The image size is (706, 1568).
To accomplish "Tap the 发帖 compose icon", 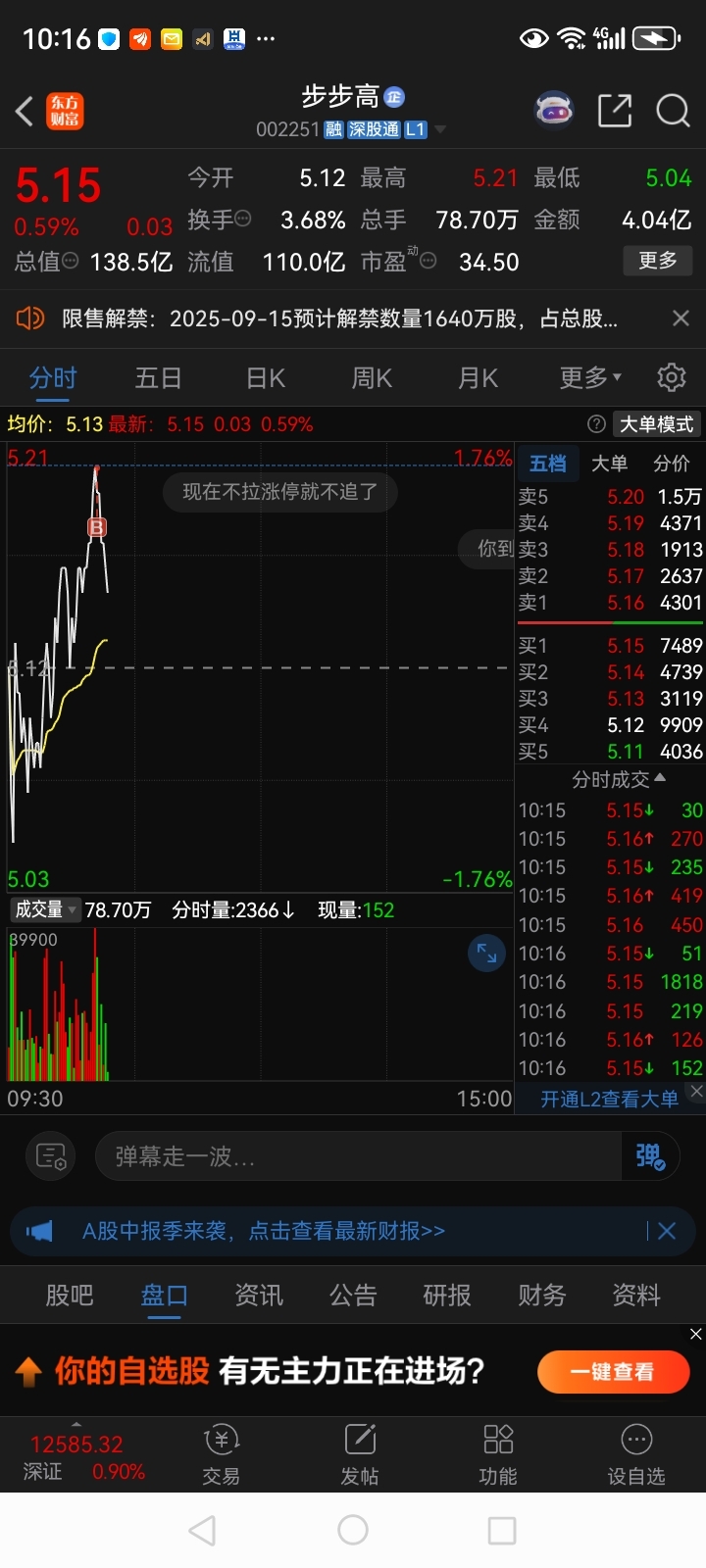I will click(360, 1440).
